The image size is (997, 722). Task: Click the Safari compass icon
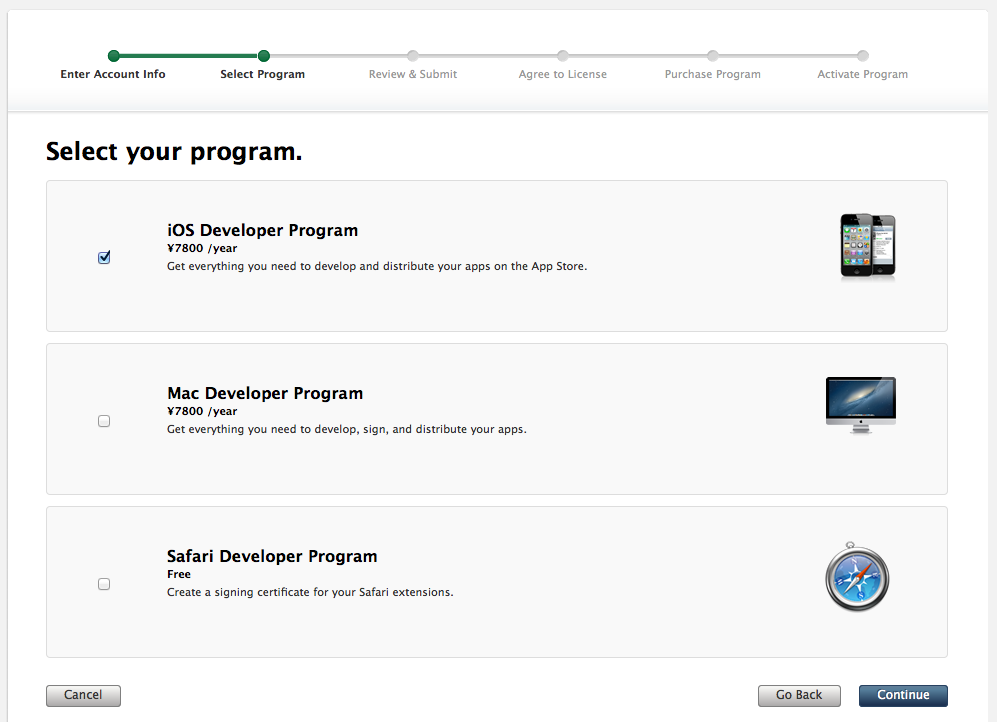[x=857, y=577]
